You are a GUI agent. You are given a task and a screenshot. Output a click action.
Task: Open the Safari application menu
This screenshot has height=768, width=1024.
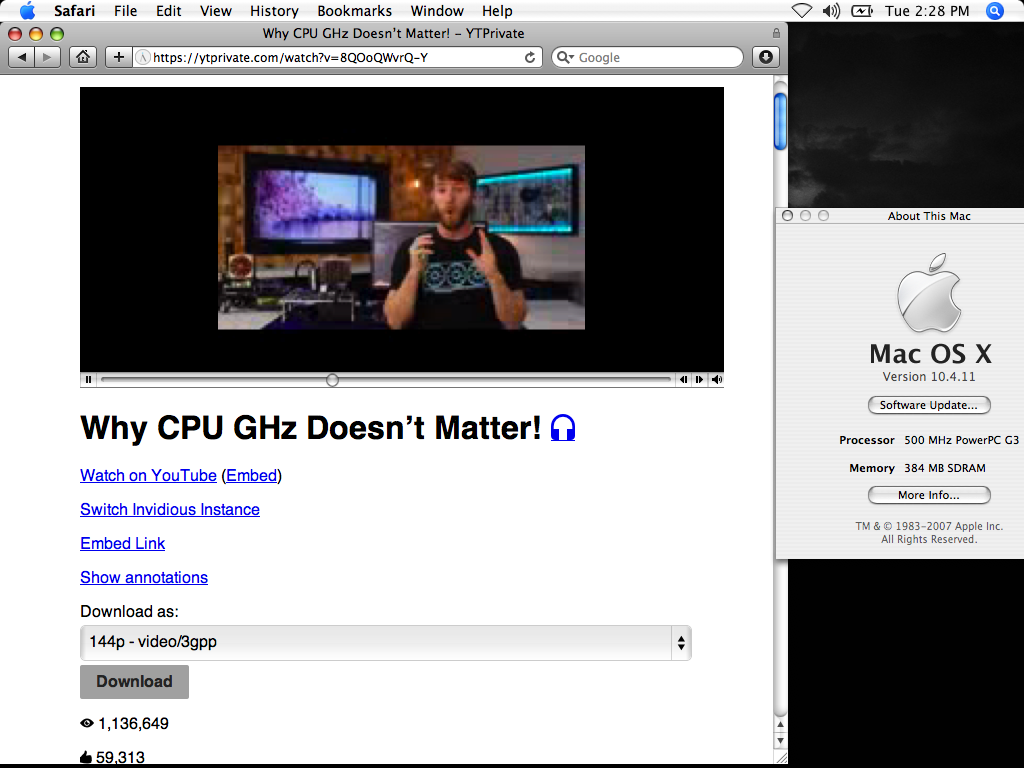(x=74, y=11)
